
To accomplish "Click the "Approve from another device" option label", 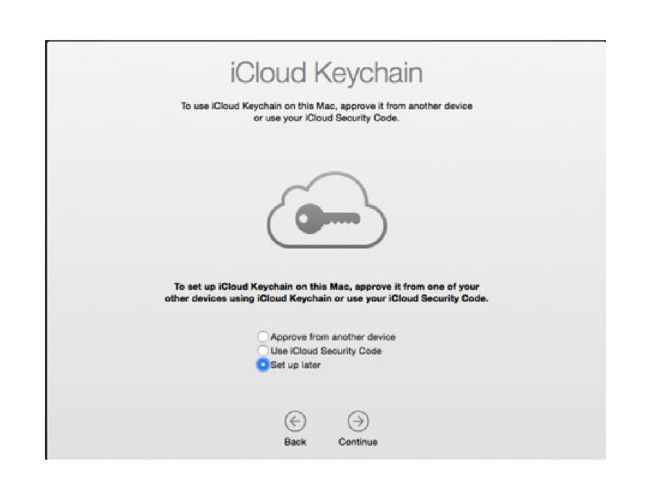I will click(x=332, y=337).
